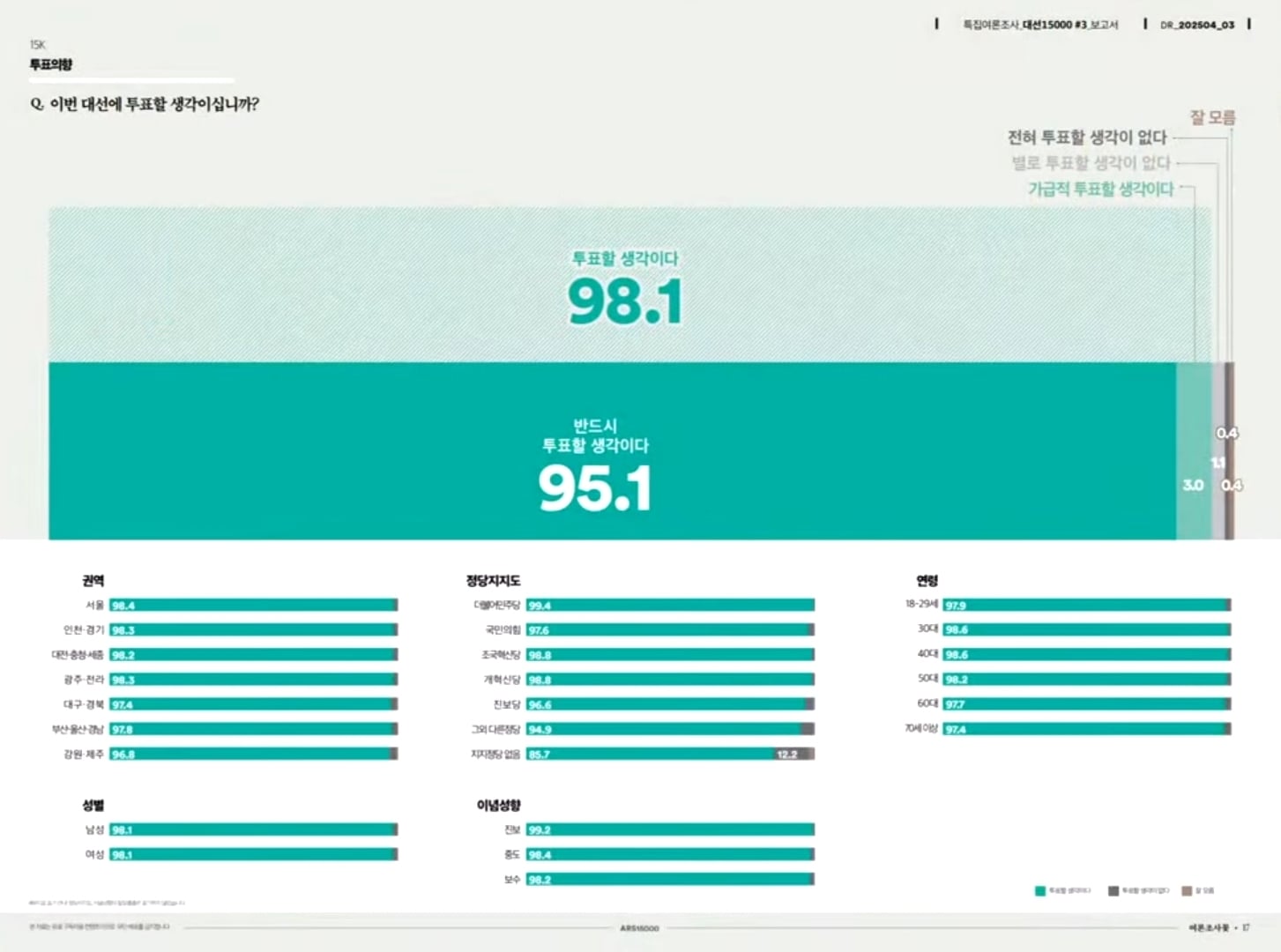
Task: Click the 광주·전라 bar showing 98.3
Action: (x=254, y=680)
